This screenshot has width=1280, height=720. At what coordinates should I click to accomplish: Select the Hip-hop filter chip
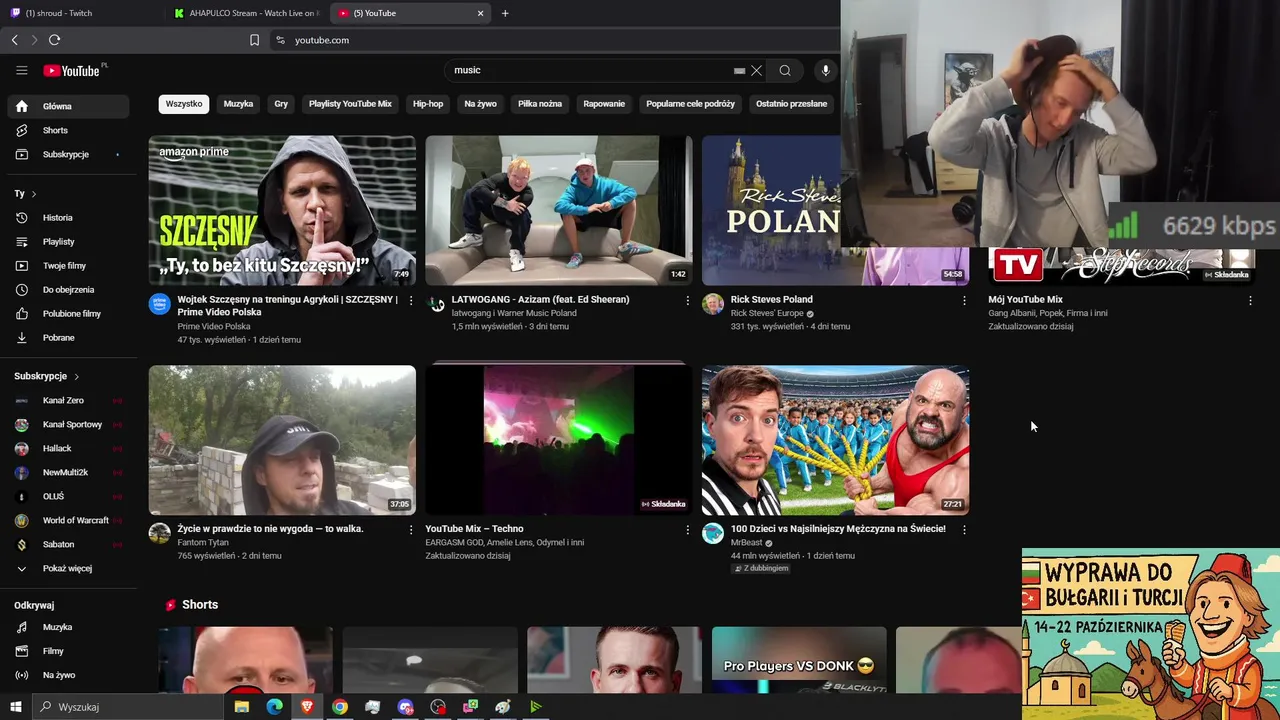click(x=428, y=104)
